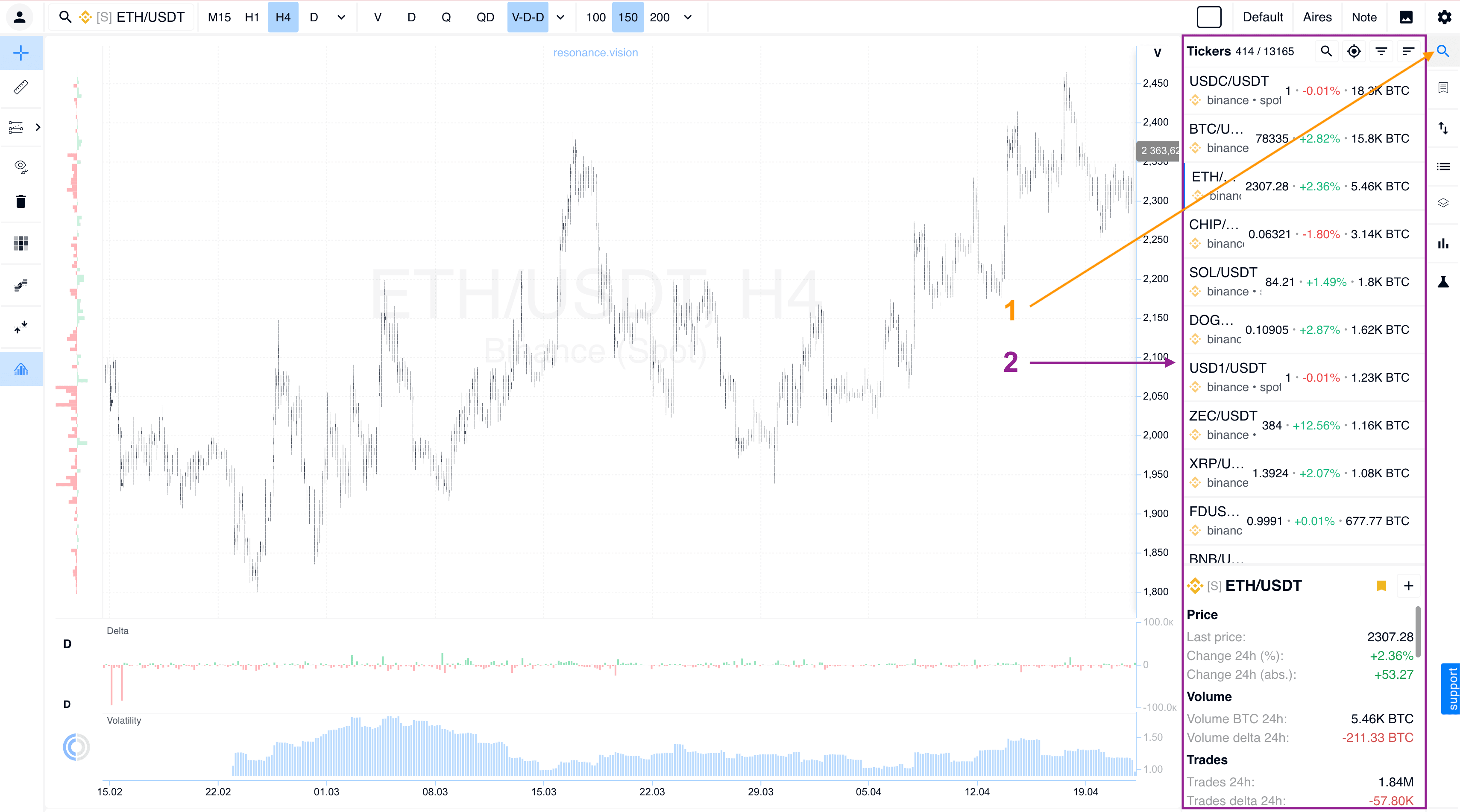This screenshot has width=1460, height=812.
Task: Open the up-down arrows panel icon
Action: [1443, 128]
